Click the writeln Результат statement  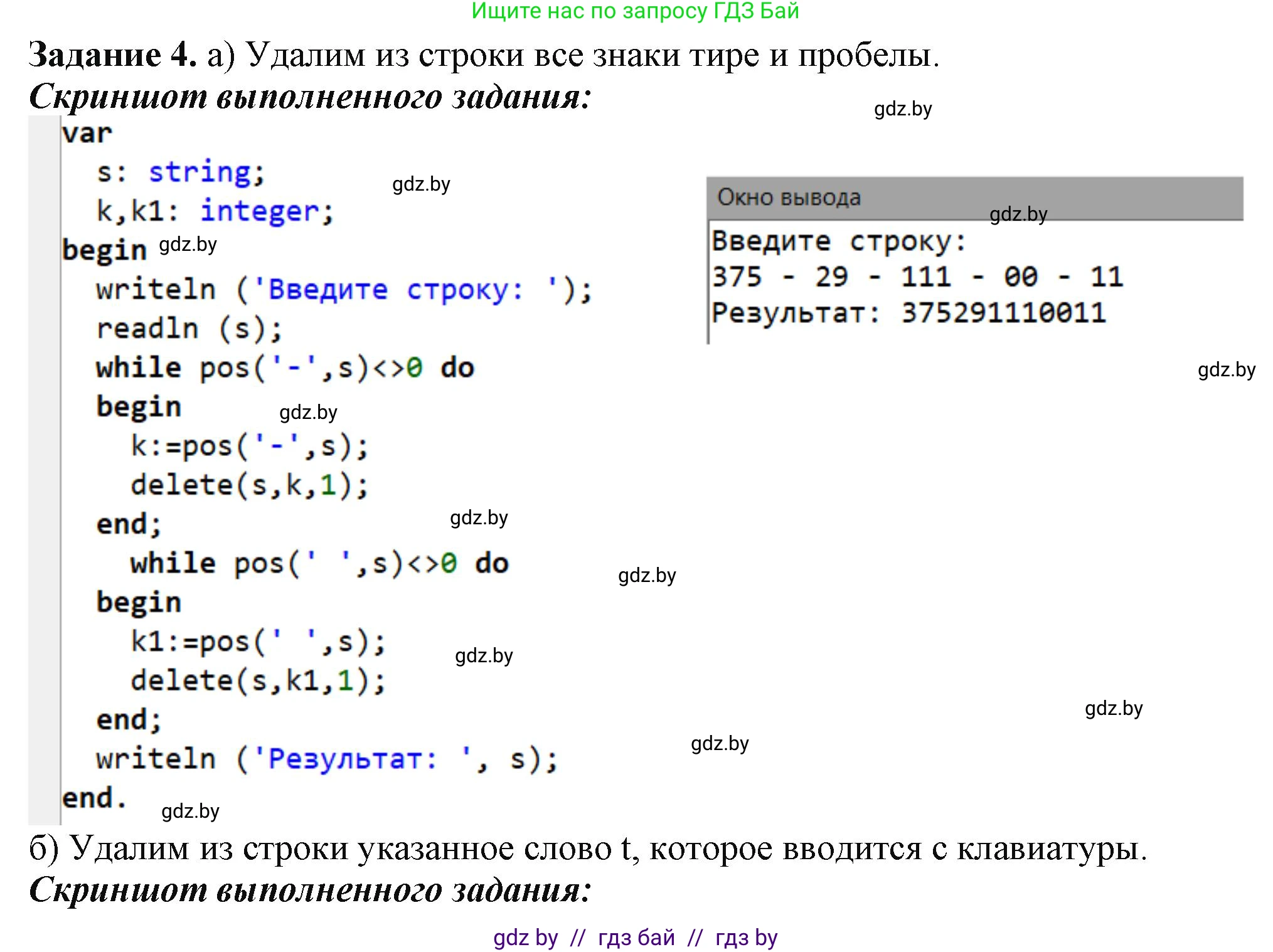tap(326, 758)
